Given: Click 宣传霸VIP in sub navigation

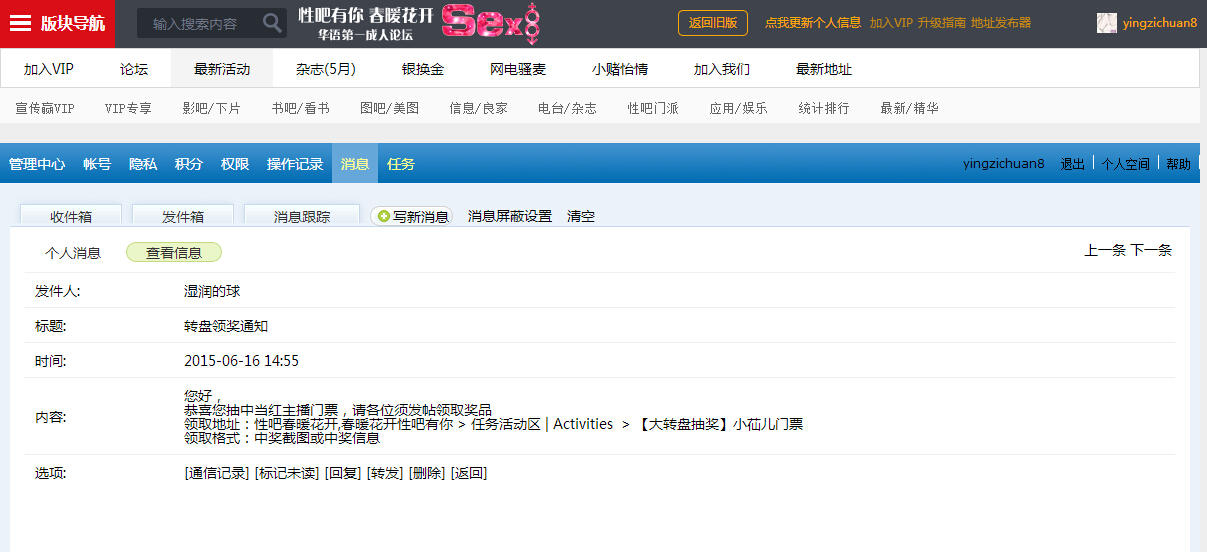Looking at the screenshot, I should tap(45, 108).
